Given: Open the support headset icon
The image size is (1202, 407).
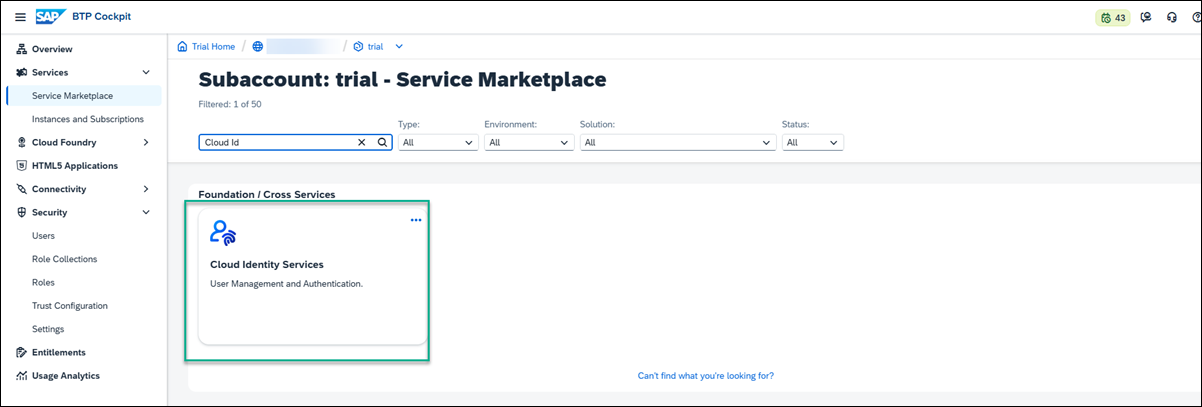Looking at the screenshot, I should pos(1172,18).
